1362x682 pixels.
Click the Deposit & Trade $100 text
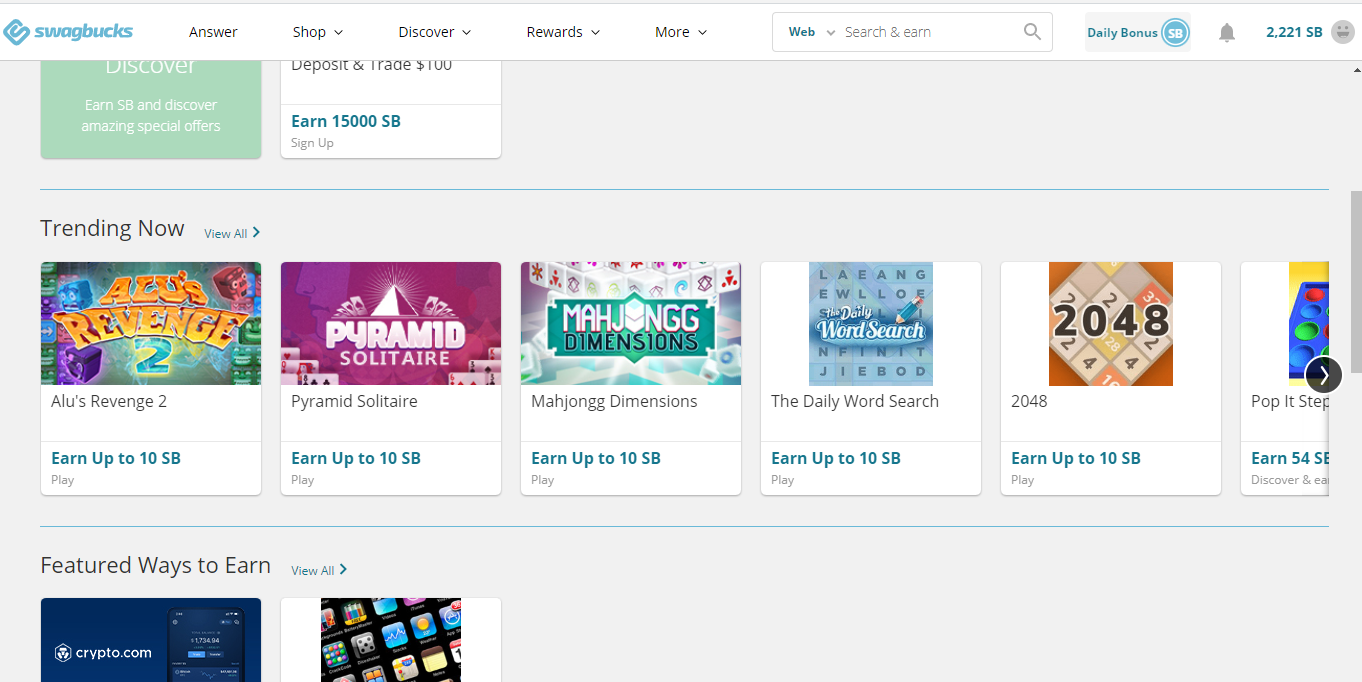click(371, 65)
